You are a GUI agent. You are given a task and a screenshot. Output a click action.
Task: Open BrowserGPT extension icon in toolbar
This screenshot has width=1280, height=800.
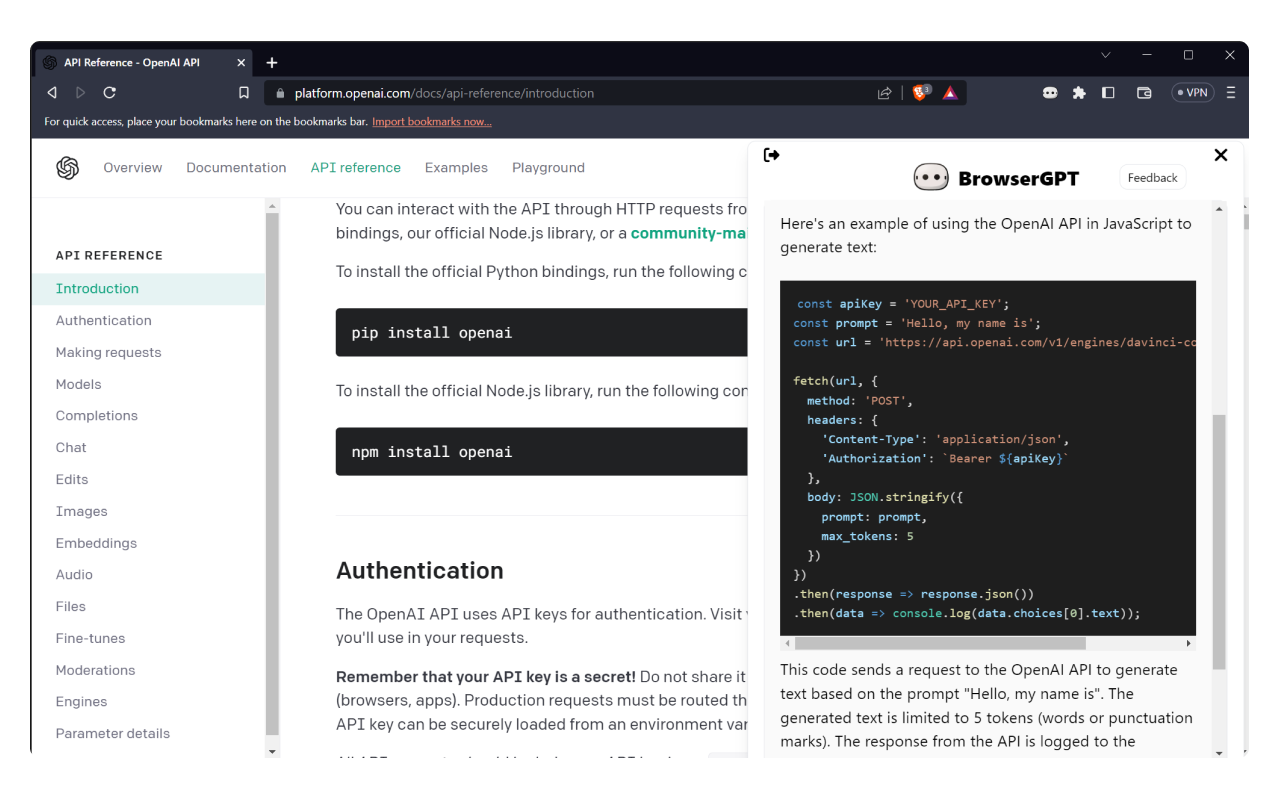click(1050, 93)
